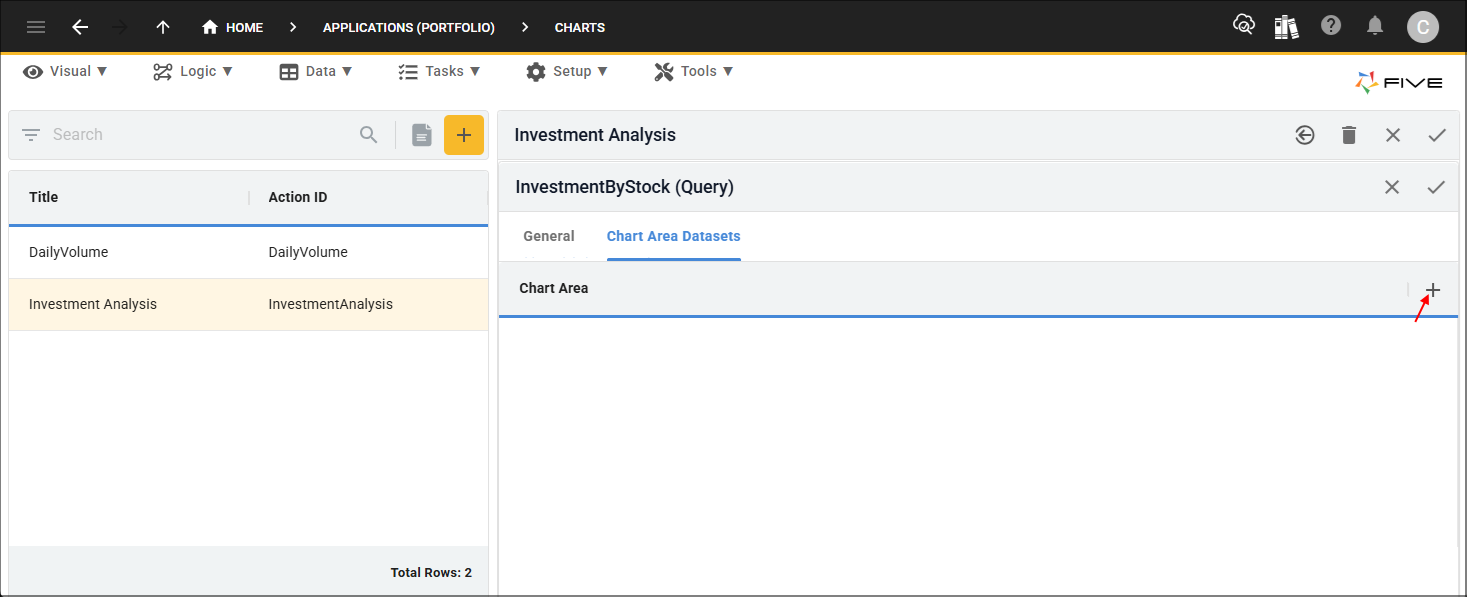The image size is (1467, 597).
Task: Delete Investment Analysis using the trash icon
Action: click(x=1348, y=134)
